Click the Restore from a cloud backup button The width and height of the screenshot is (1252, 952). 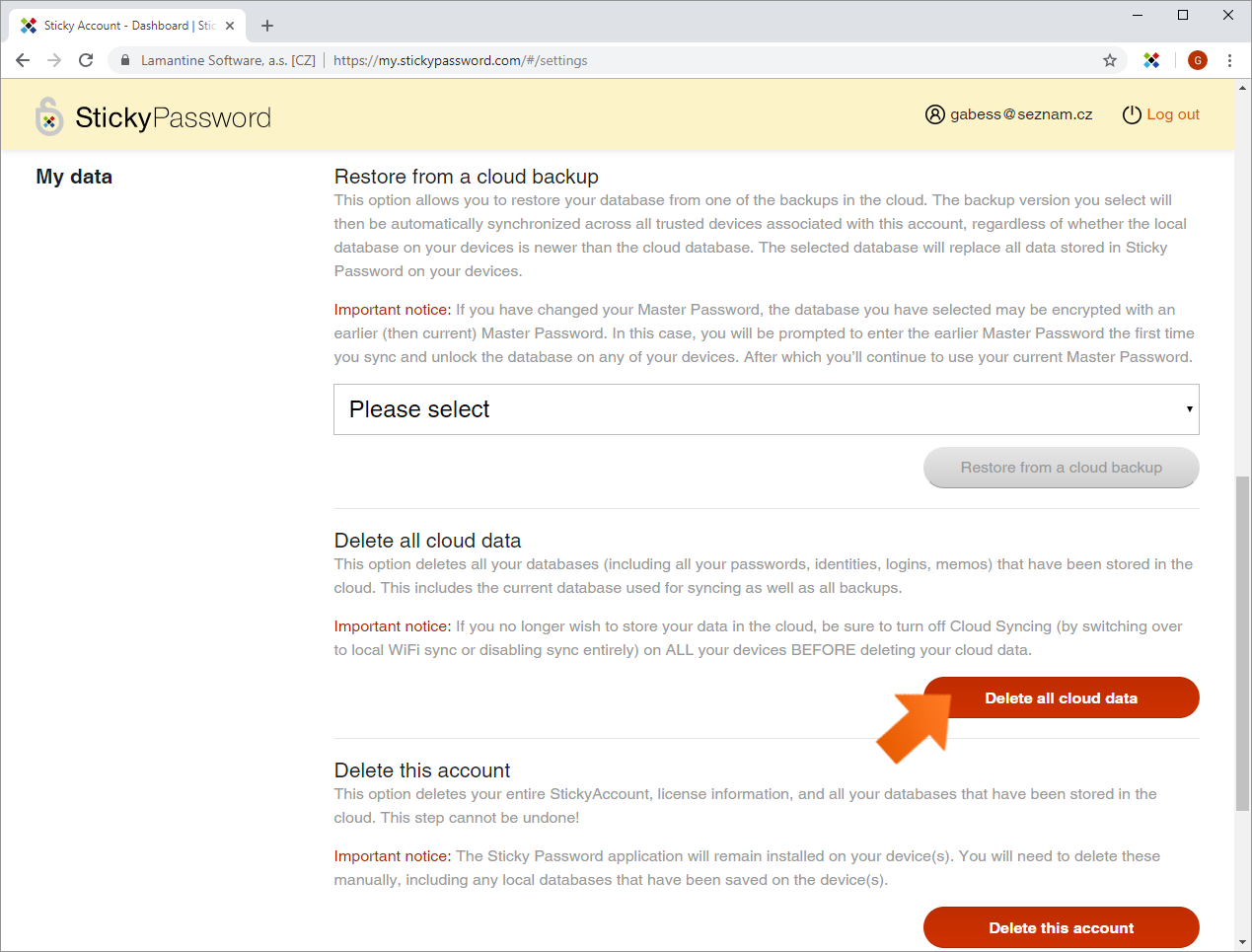pyautogui.click(x=1062, y=468)
